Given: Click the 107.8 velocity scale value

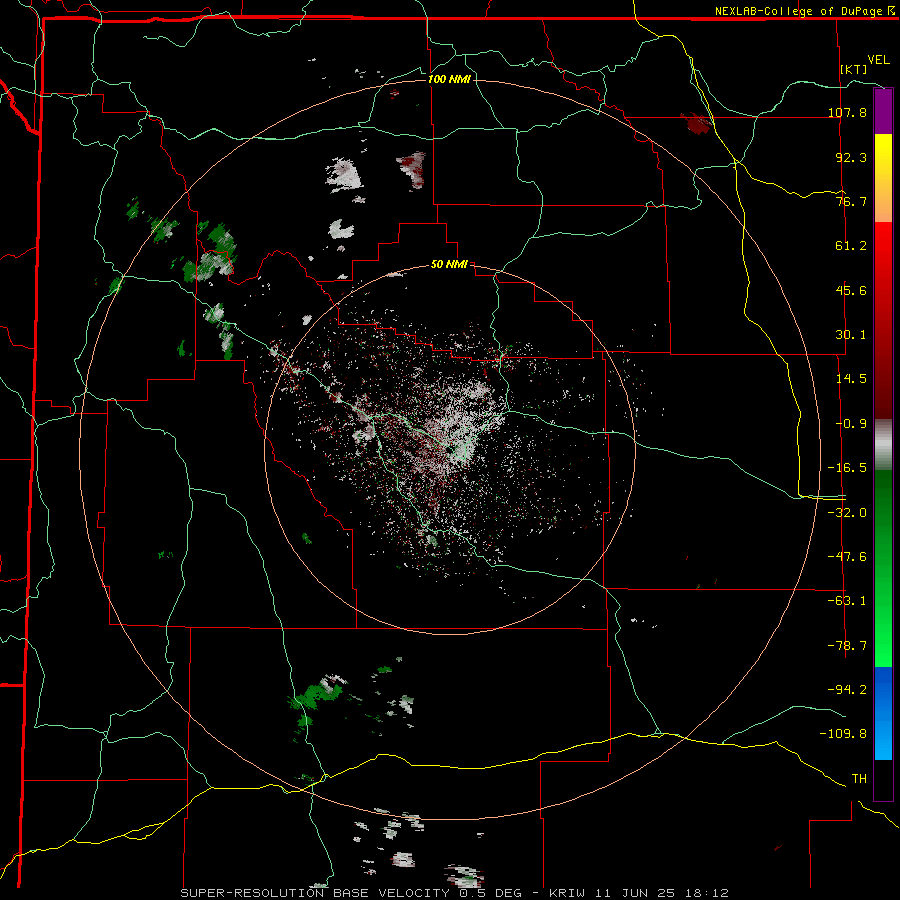Looking at the screenshot, I should [x=847, y=112].
